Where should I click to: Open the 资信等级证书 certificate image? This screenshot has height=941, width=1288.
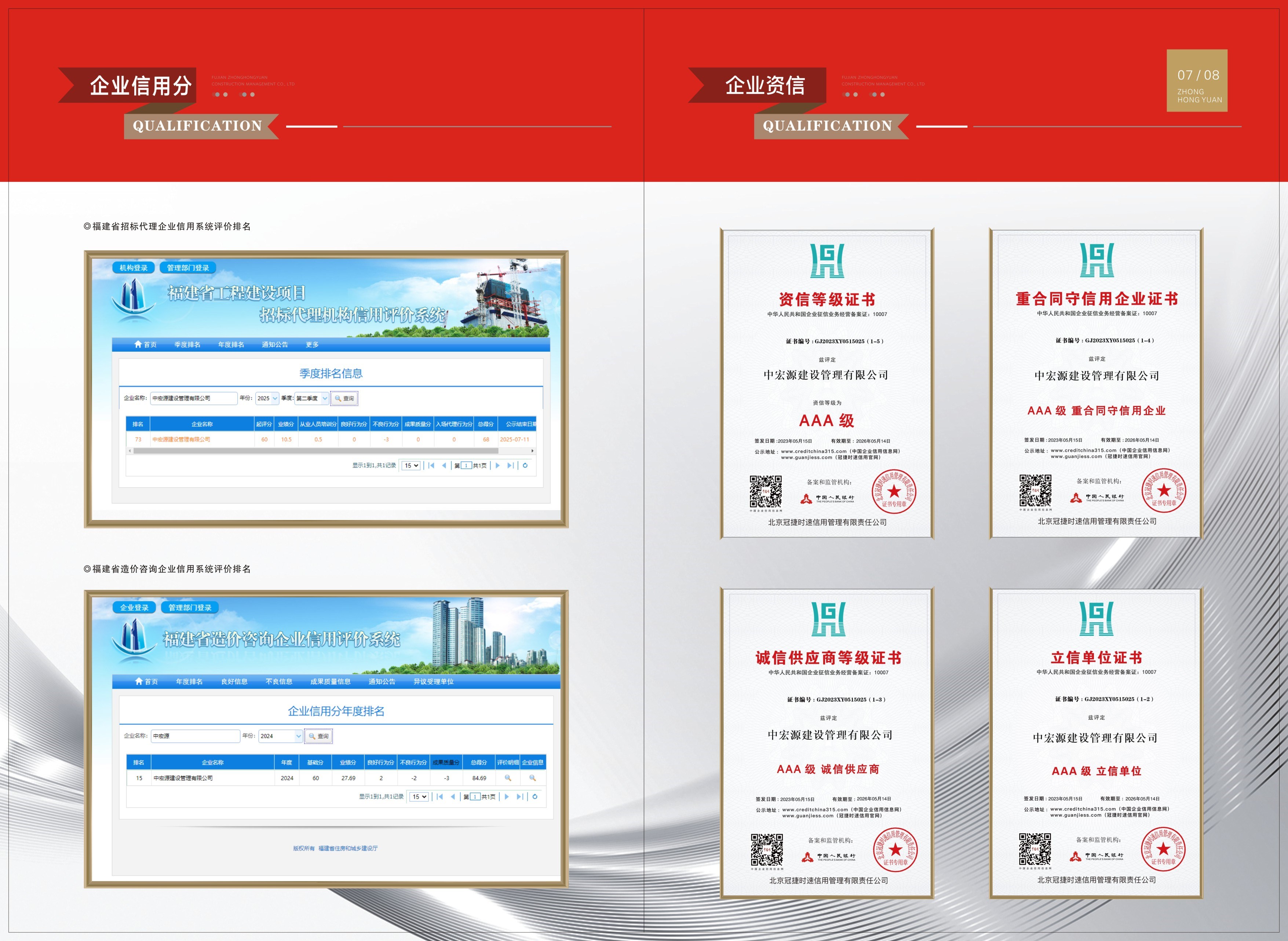coord(827,383)
